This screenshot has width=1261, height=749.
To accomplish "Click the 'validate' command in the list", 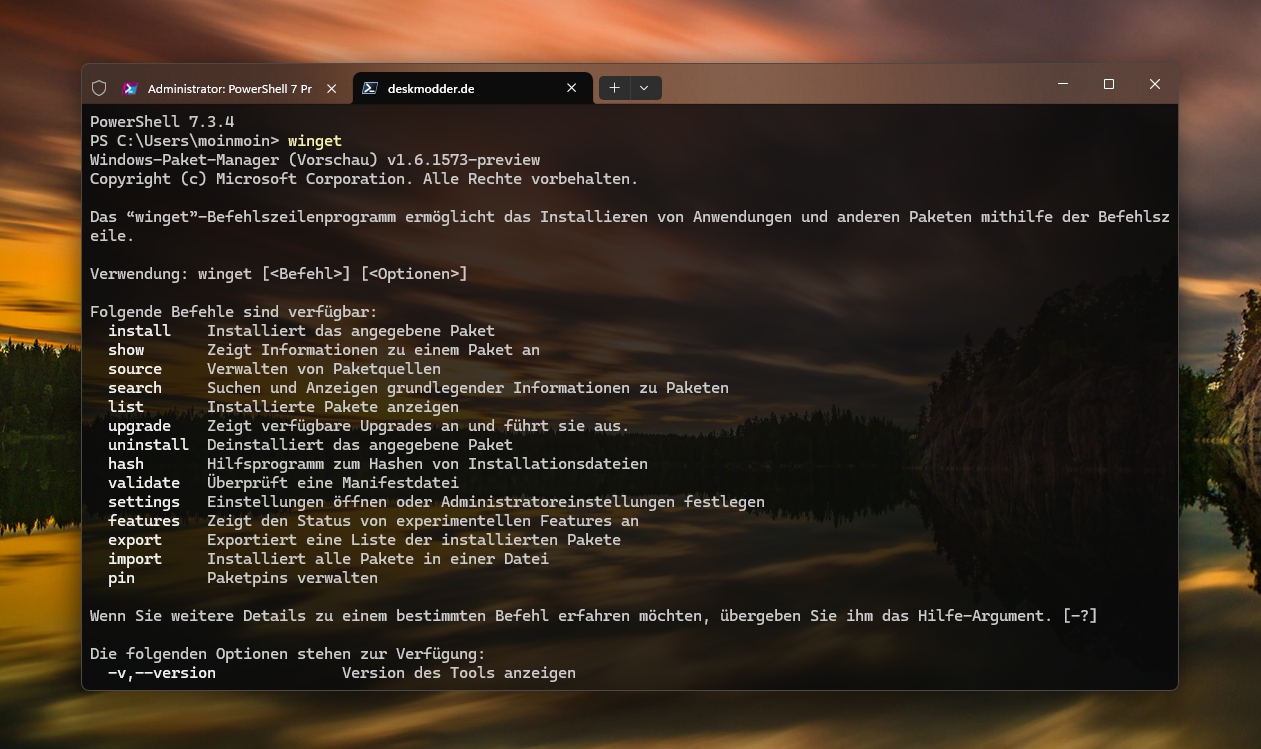I will 144,483.
